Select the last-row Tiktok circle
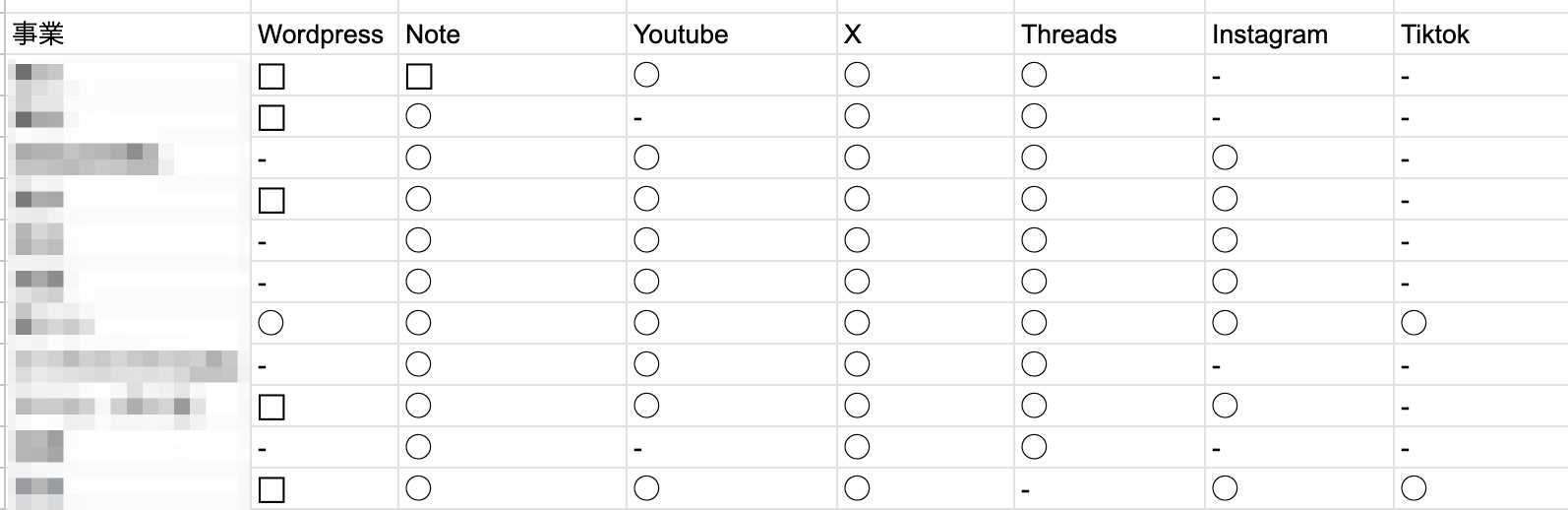Image resolution: width=1568 pixels, height=510 pixels. (1414, 488)
